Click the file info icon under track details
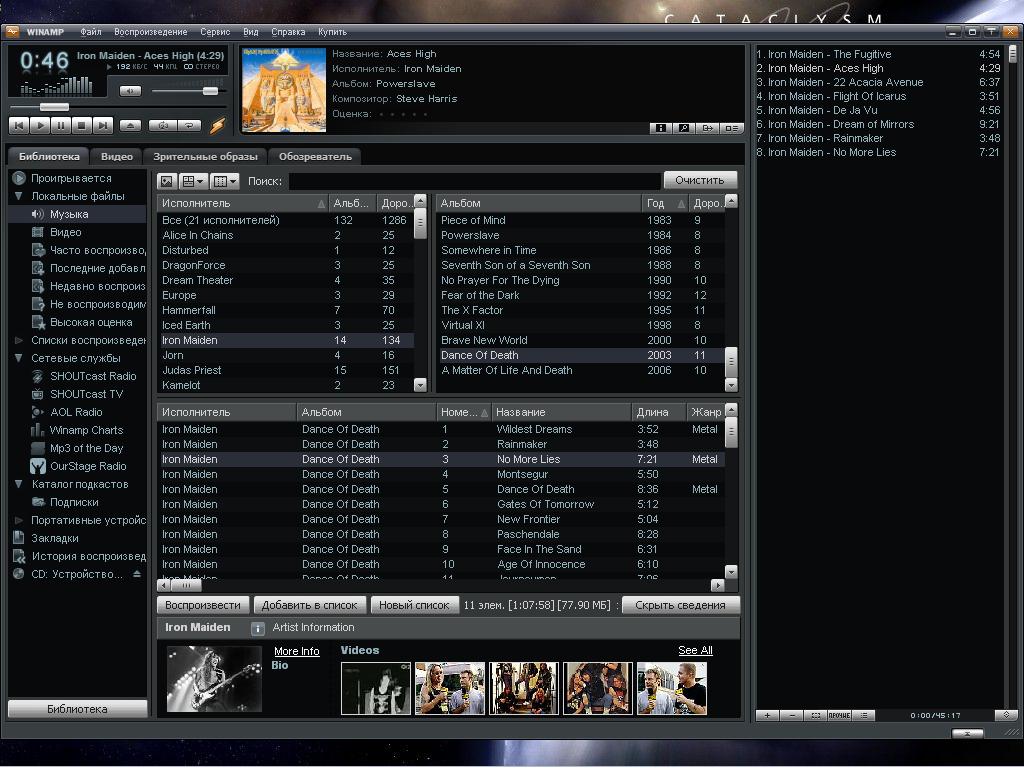The width and height of the screenshot is (1024, 768). 660,128
